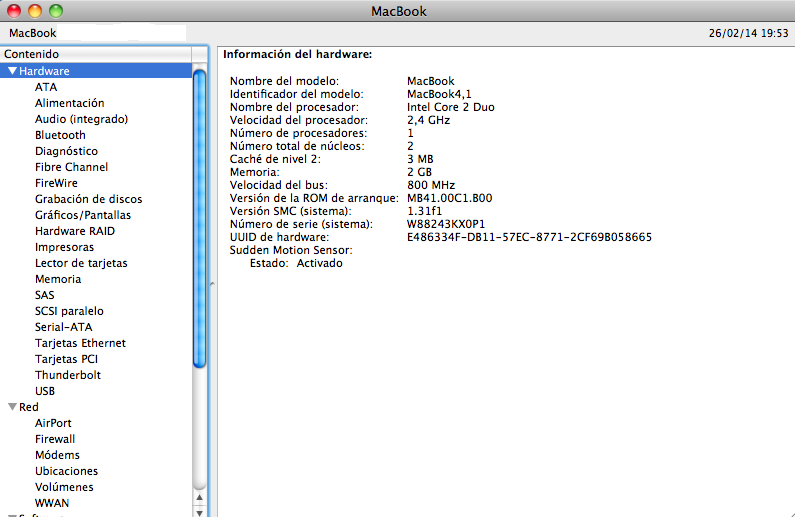Select WWAN item
The image size is (795, 517).
click(x=52, y=503)
